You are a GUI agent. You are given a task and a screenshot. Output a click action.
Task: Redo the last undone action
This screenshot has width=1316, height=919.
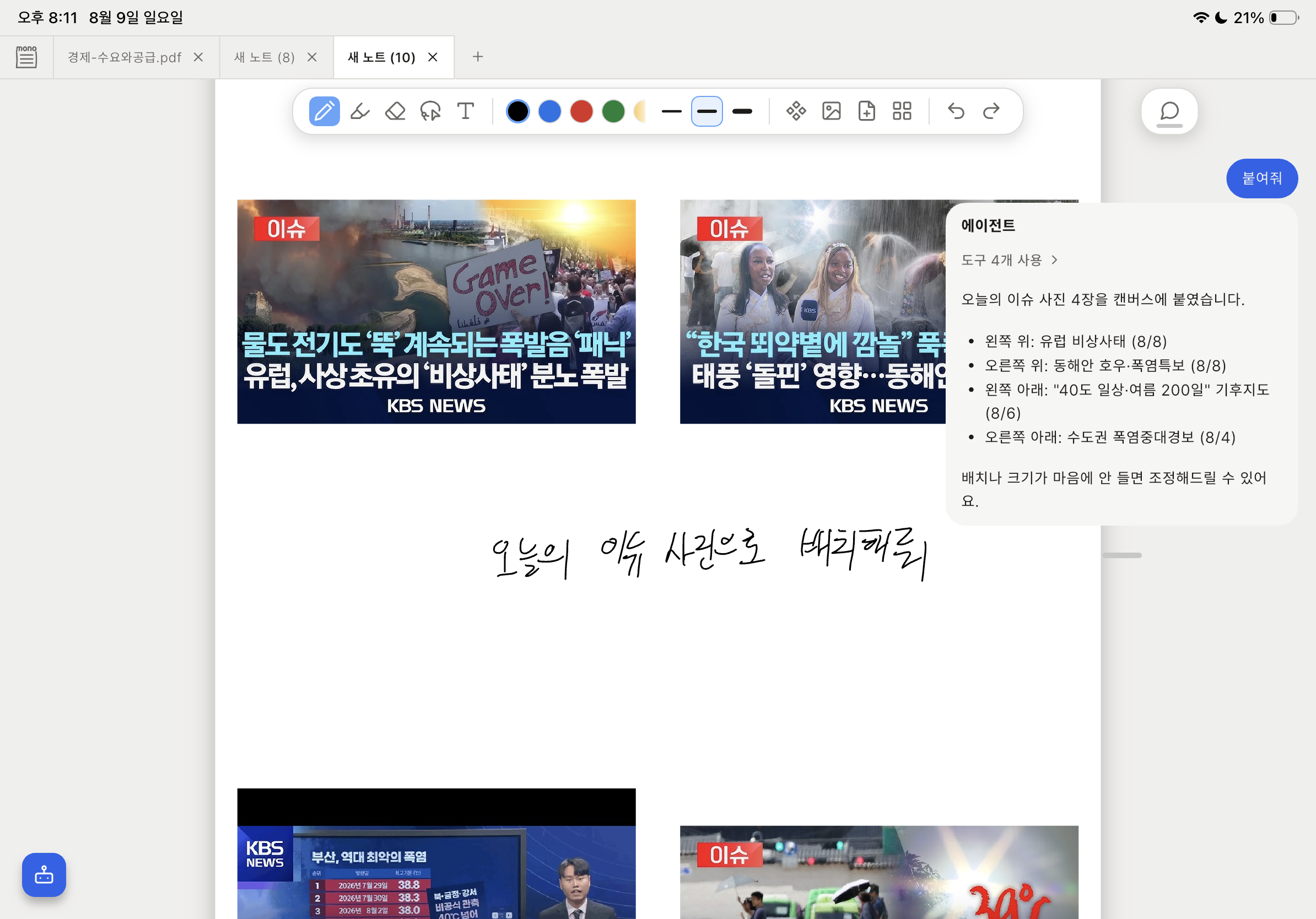pyautogui.click(x=991, y=111)
